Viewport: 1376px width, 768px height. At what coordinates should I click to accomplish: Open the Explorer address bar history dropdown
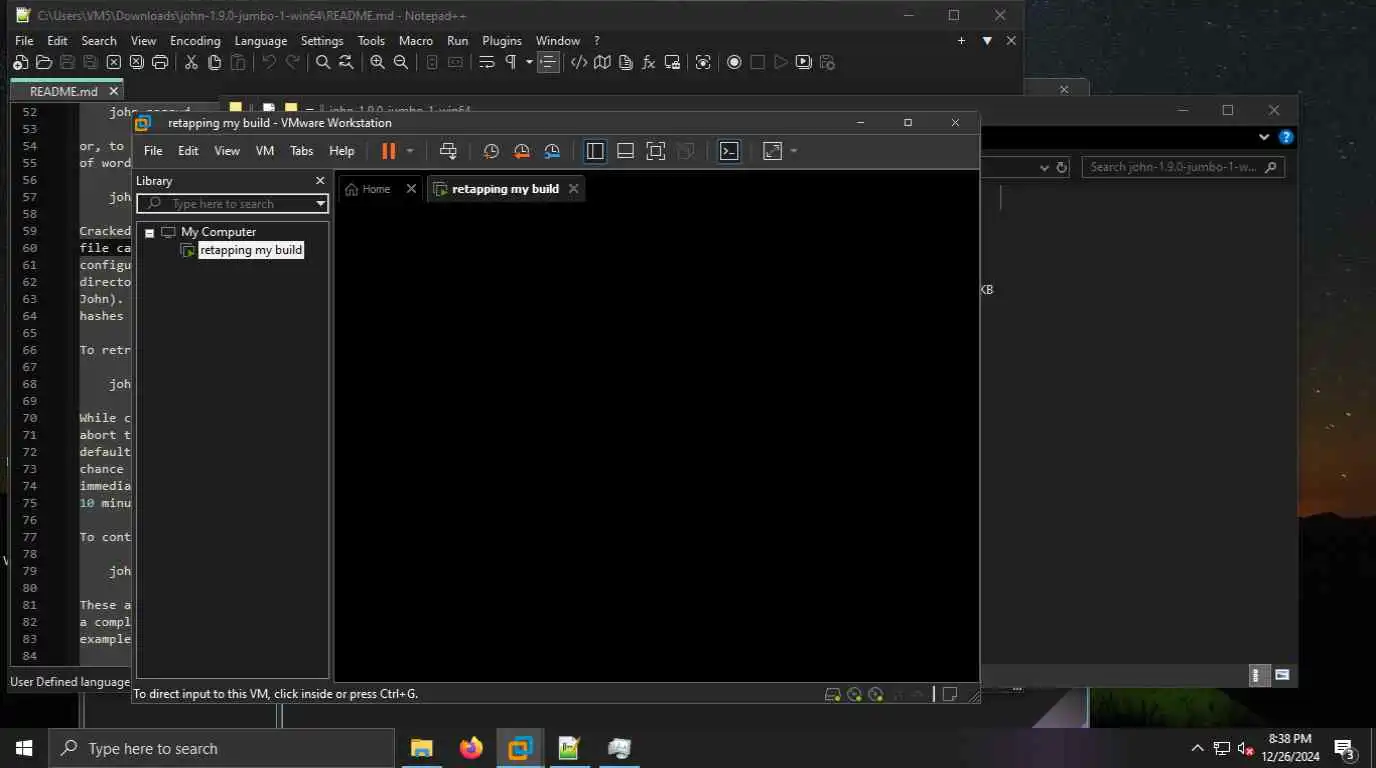(1044, 167)
